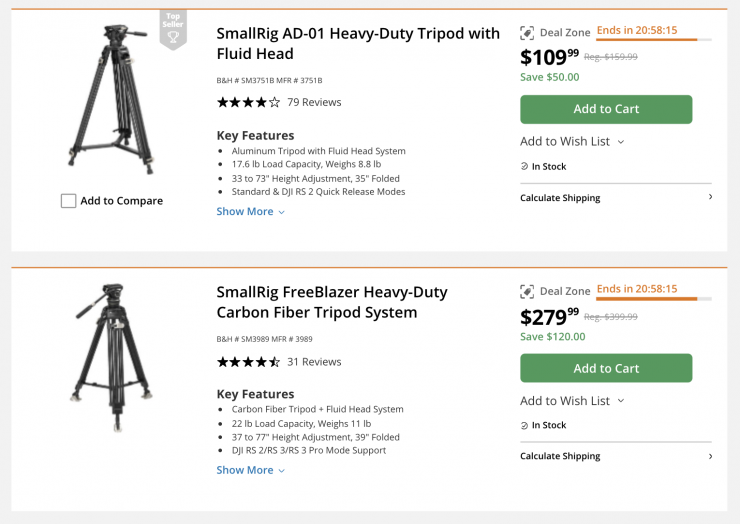The height and width of the screenshot is (524, 740).
Task: Add SmallRig AD-01 tripod to cart
Action: [x=606, y=109]
